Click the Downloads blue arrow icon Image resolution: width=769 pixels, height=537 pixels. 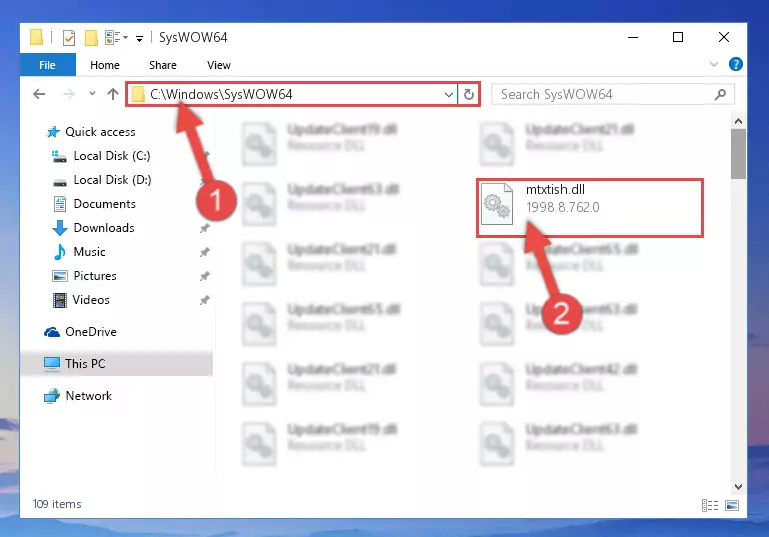click(60, 228)
